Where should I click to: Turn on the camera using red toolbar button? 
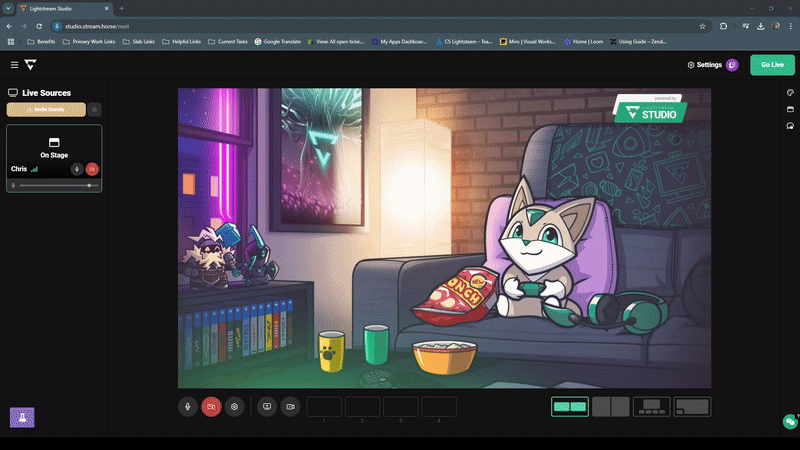[x=211, y=407]
